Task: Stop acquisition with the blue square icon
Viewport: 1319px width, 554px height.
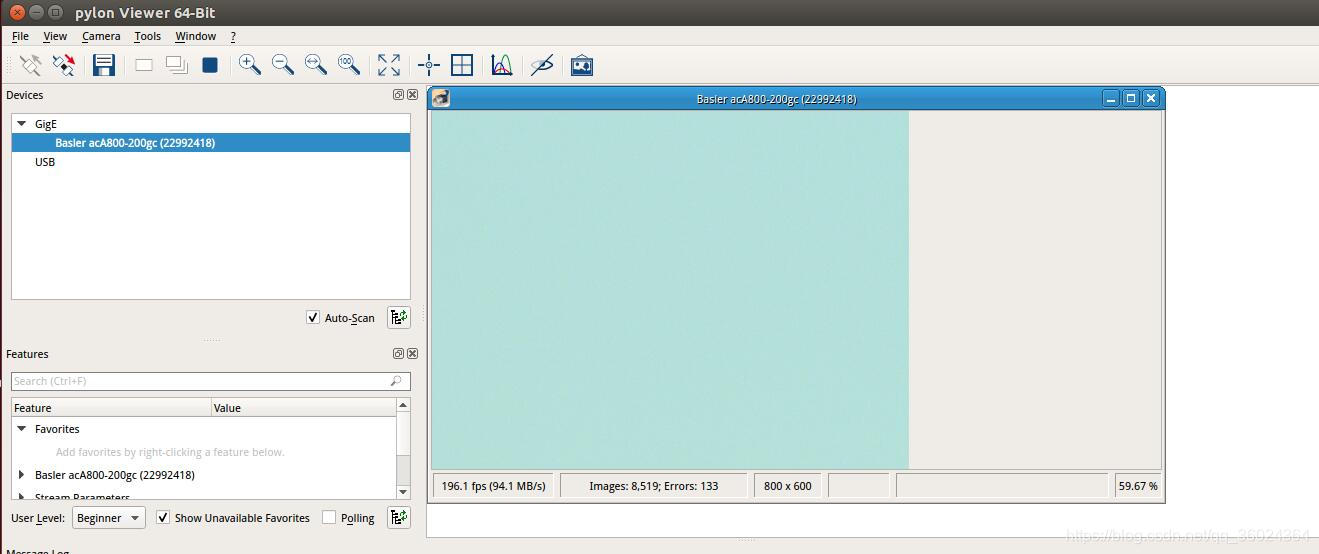Action: coord(210,65)
